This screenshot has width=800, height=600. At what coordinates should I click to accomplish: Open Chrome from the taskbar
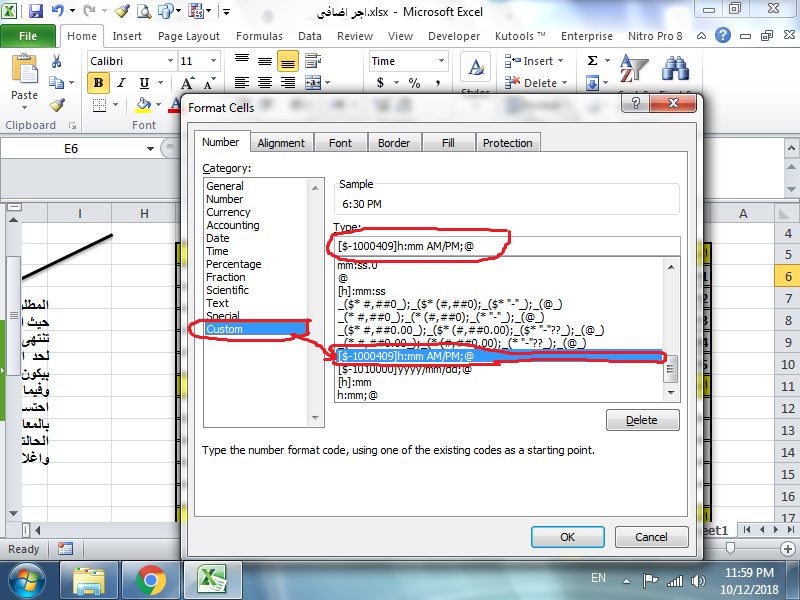(151, 580)
